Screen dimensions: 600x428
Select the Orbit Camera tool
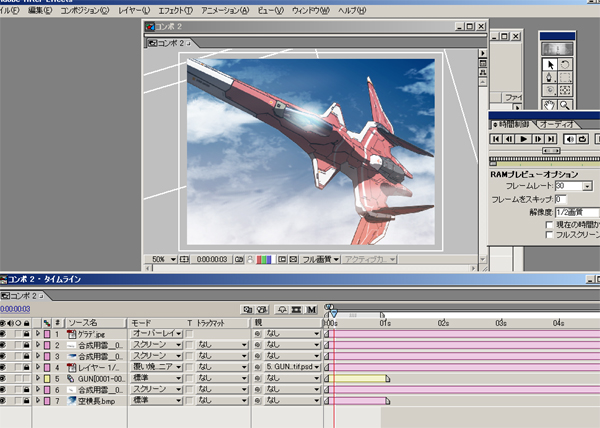click(x=550, y=91)
